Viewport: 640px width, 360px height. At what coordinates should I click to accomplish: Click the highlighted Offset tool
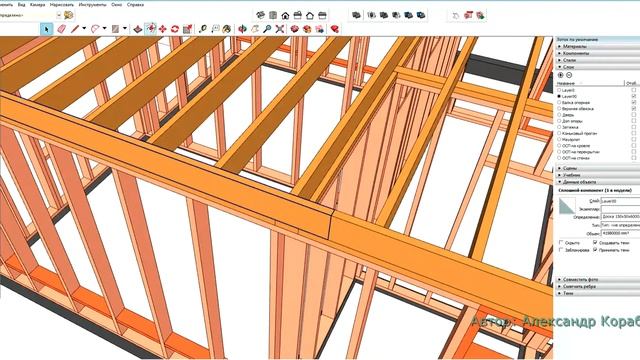tap(151, 29)
